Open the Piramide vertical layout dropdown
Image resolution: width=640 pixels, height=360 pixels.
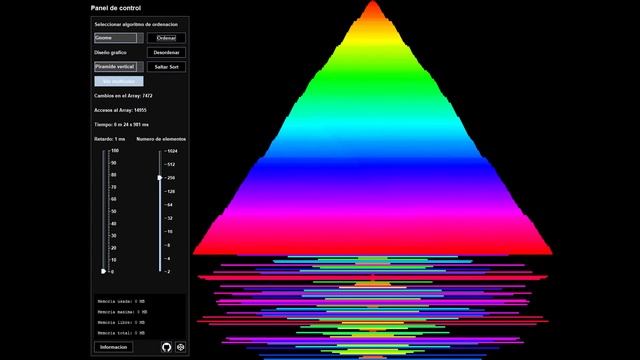(x=119, y=67)
